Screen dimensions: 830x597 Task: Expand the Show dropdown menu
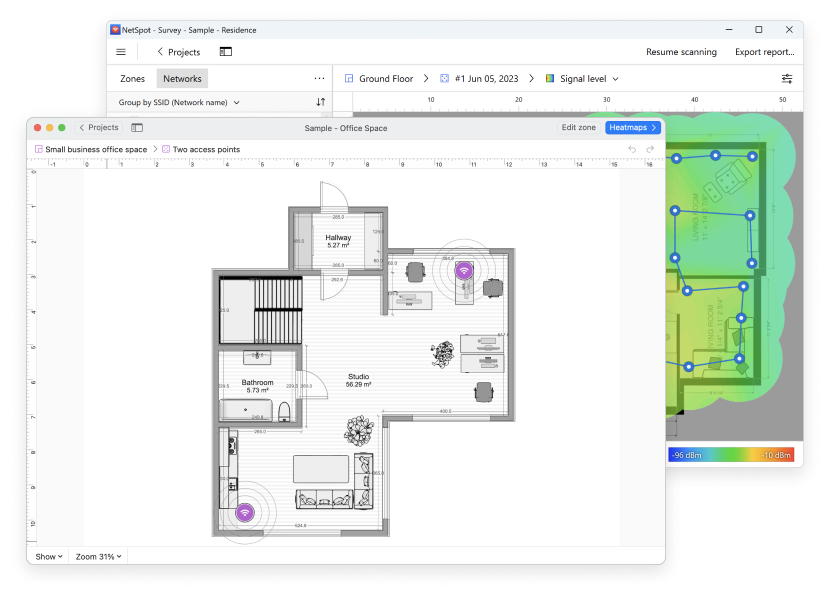(49, 556)
